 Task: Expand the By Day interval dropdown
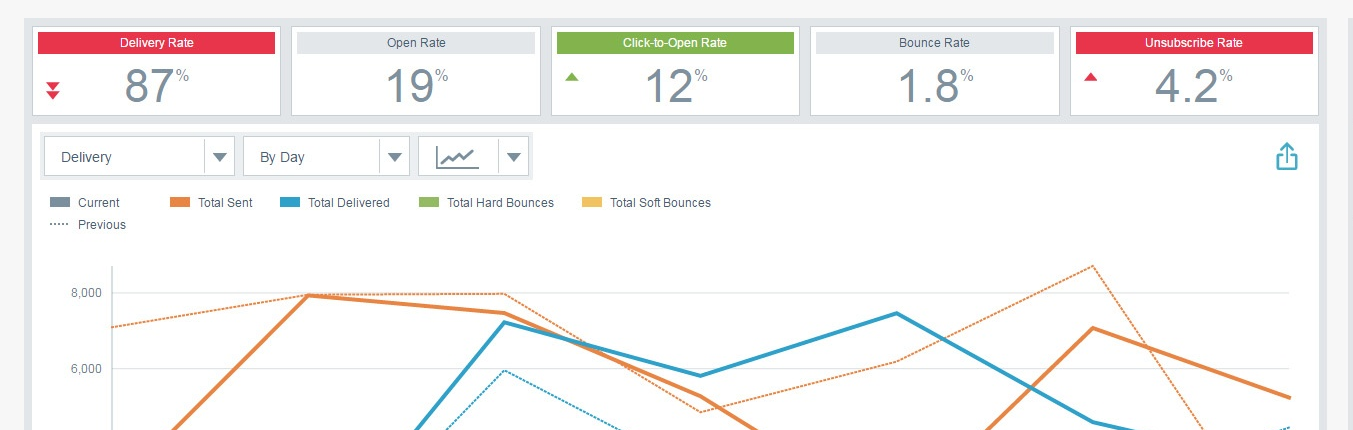coord(326,156)
